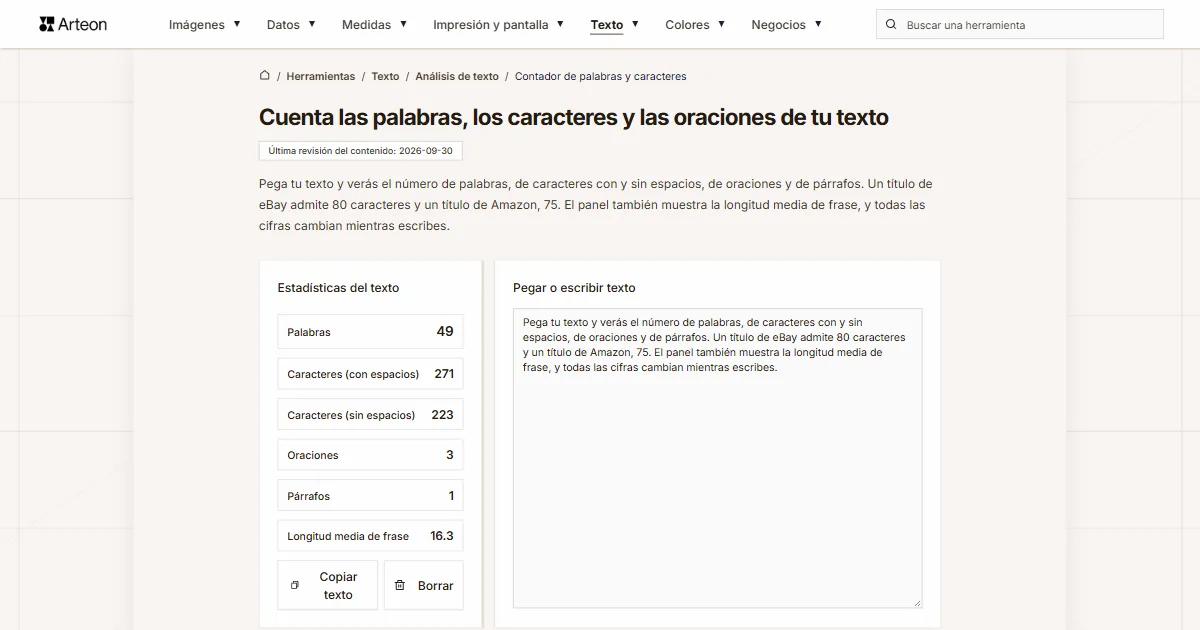Go to Análisis de texto breadcrumb
The height and width of the screenshot is (630, 1200).
[457, 76]
